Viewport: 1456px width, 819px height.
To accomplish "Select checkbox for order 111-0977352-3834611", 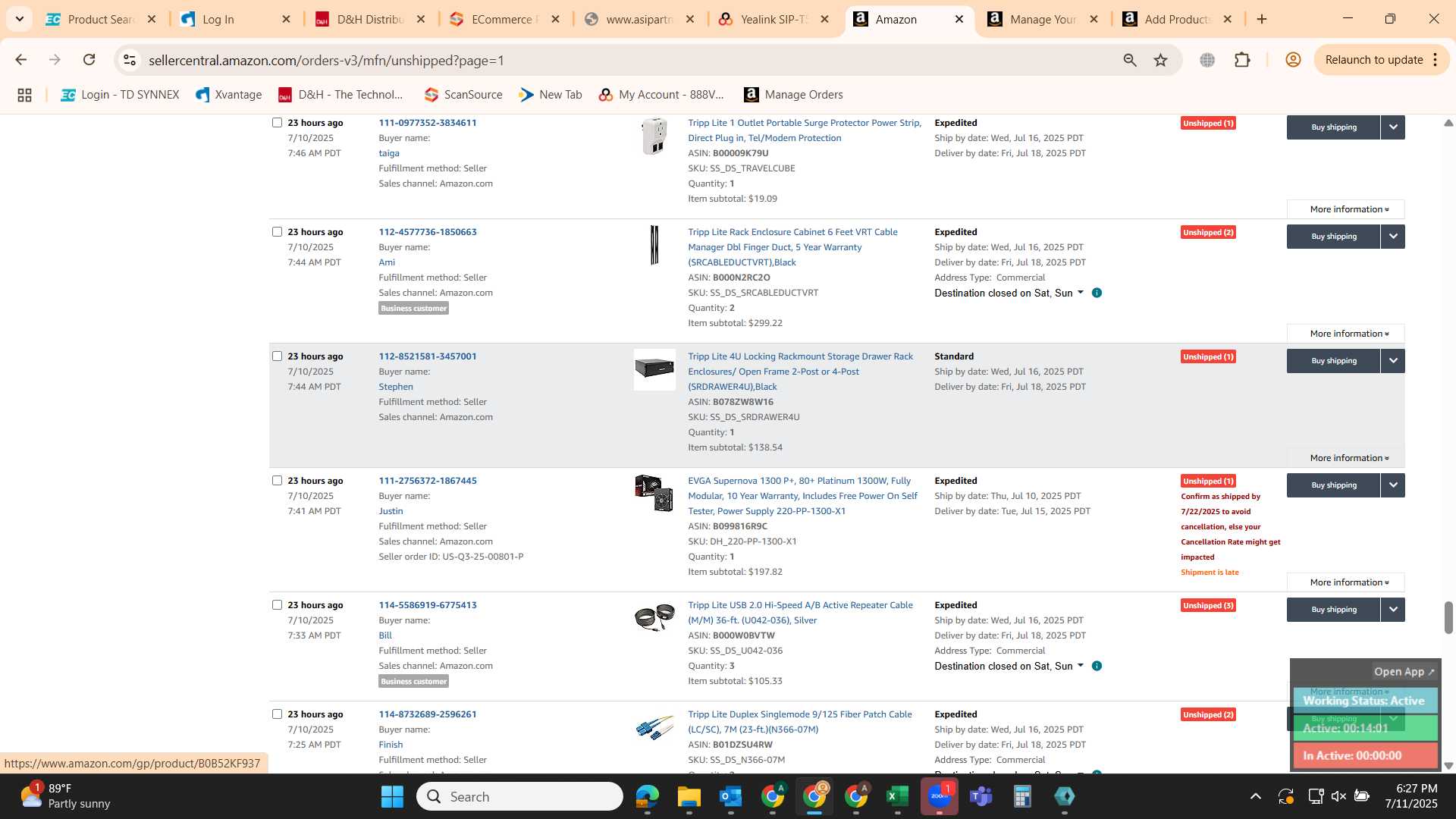I will click(x=277, y=122).
